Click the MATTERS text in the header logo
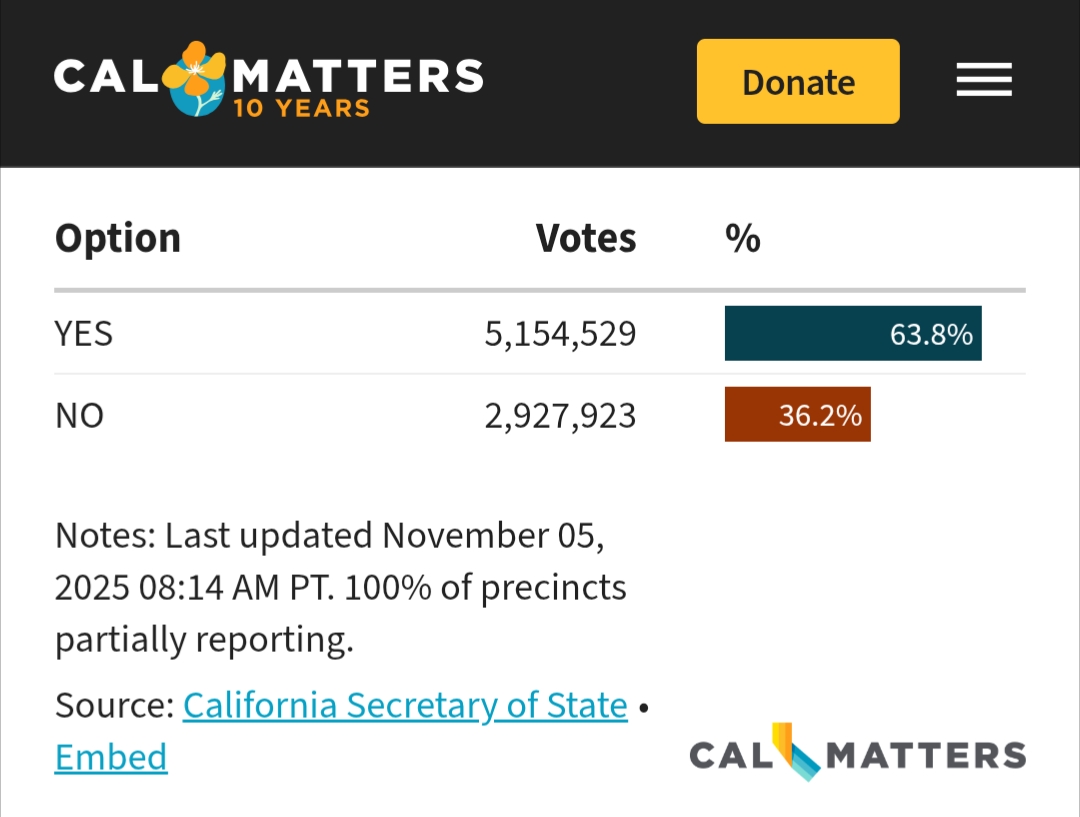This screenshot has width=1080, height=817. (358, 74)
